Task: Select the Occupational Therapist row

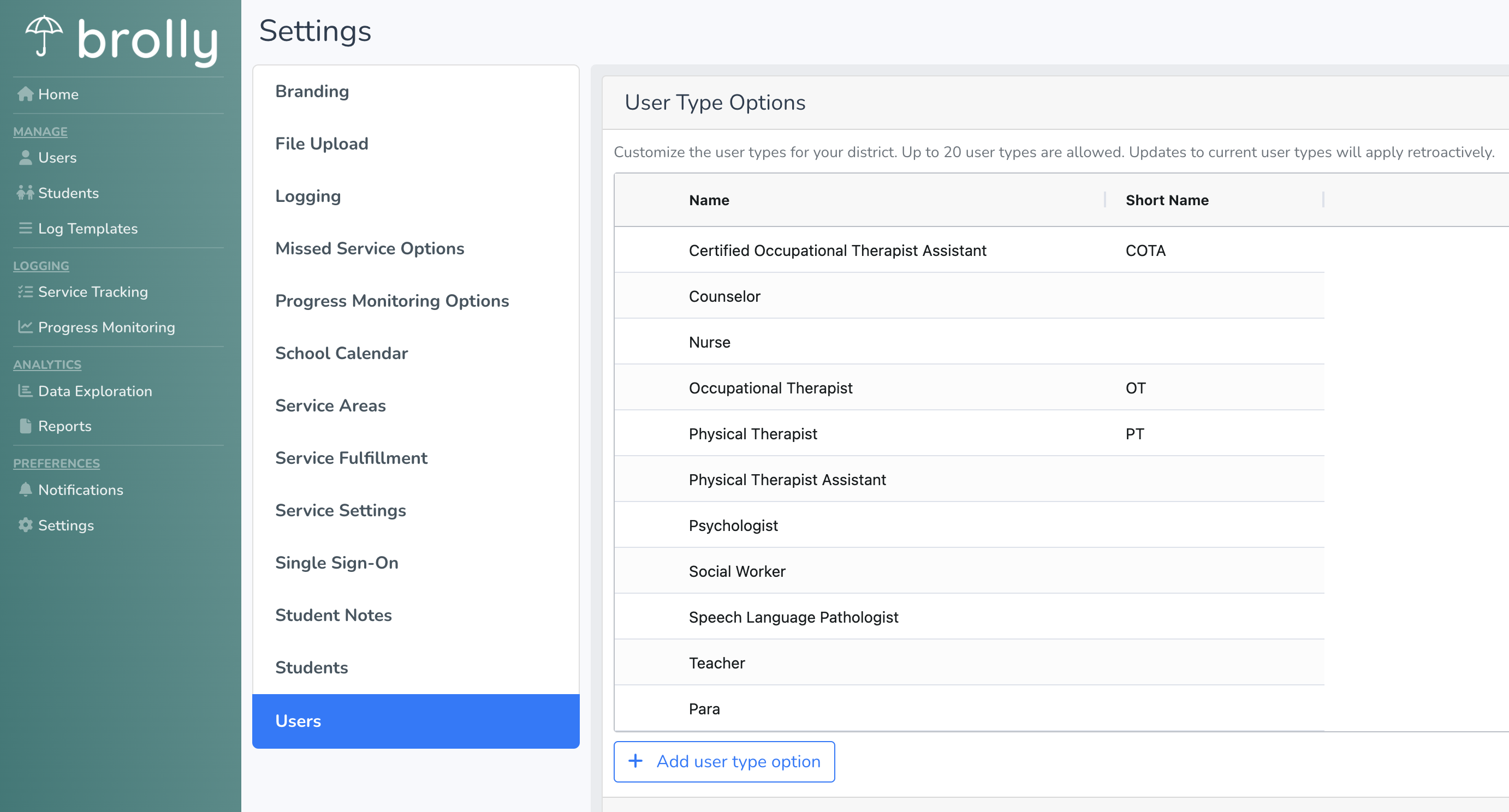Action: 770,387
